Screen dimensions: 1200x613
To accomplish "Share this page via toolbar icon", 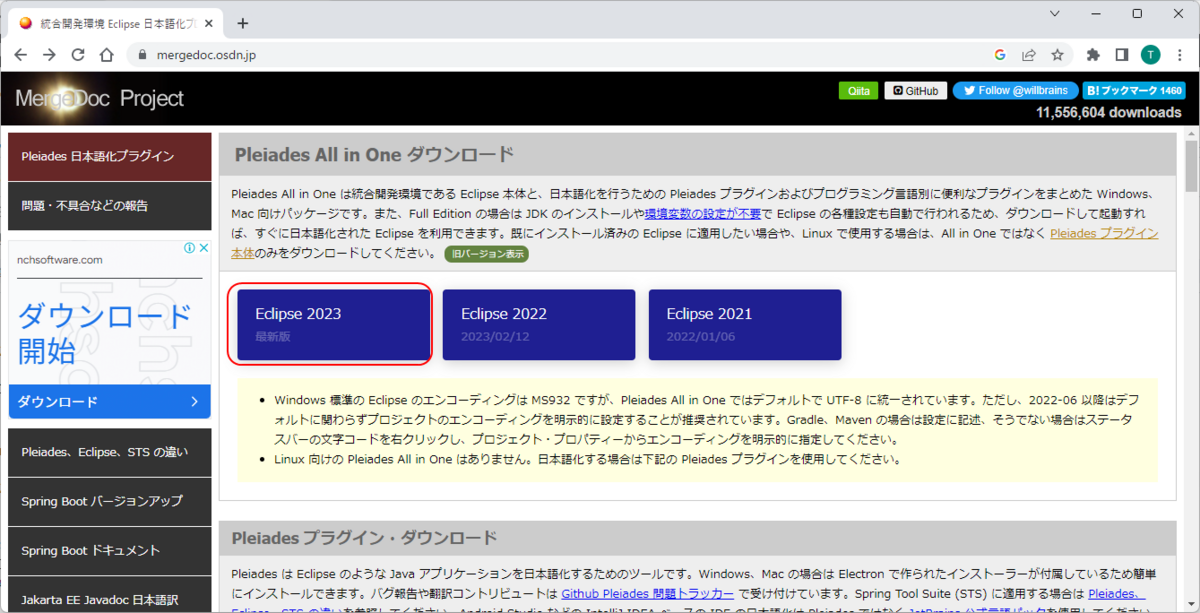I will (1028, 55).
